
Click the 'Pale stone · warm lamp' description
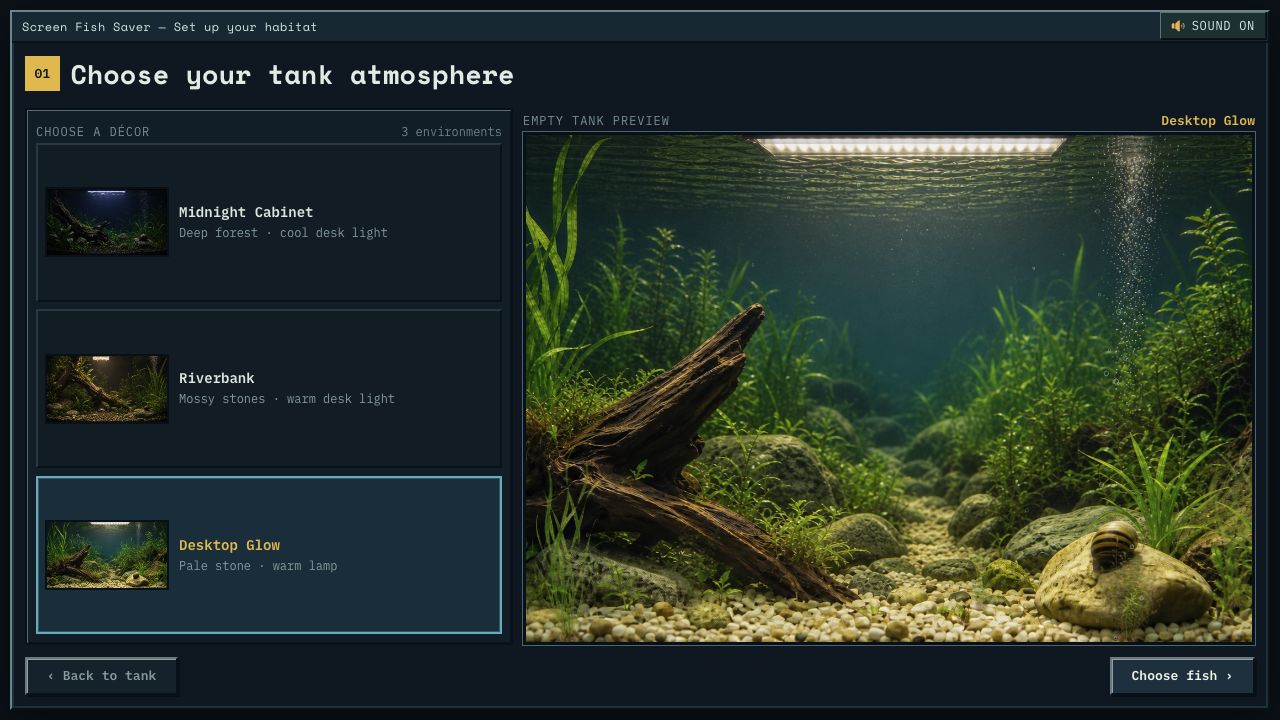(x=258, y=566)
